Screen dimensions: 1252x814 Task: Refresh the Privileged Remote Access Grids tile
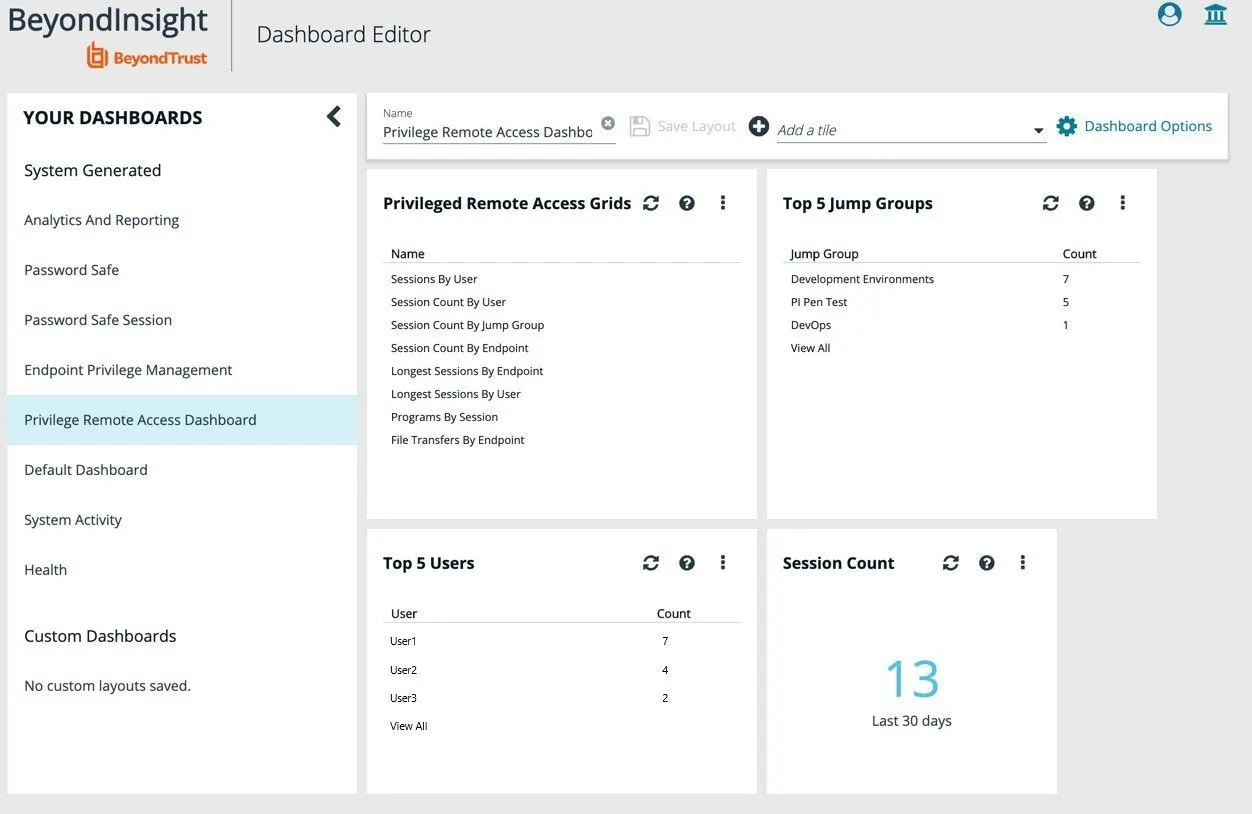tap(651, 203)
